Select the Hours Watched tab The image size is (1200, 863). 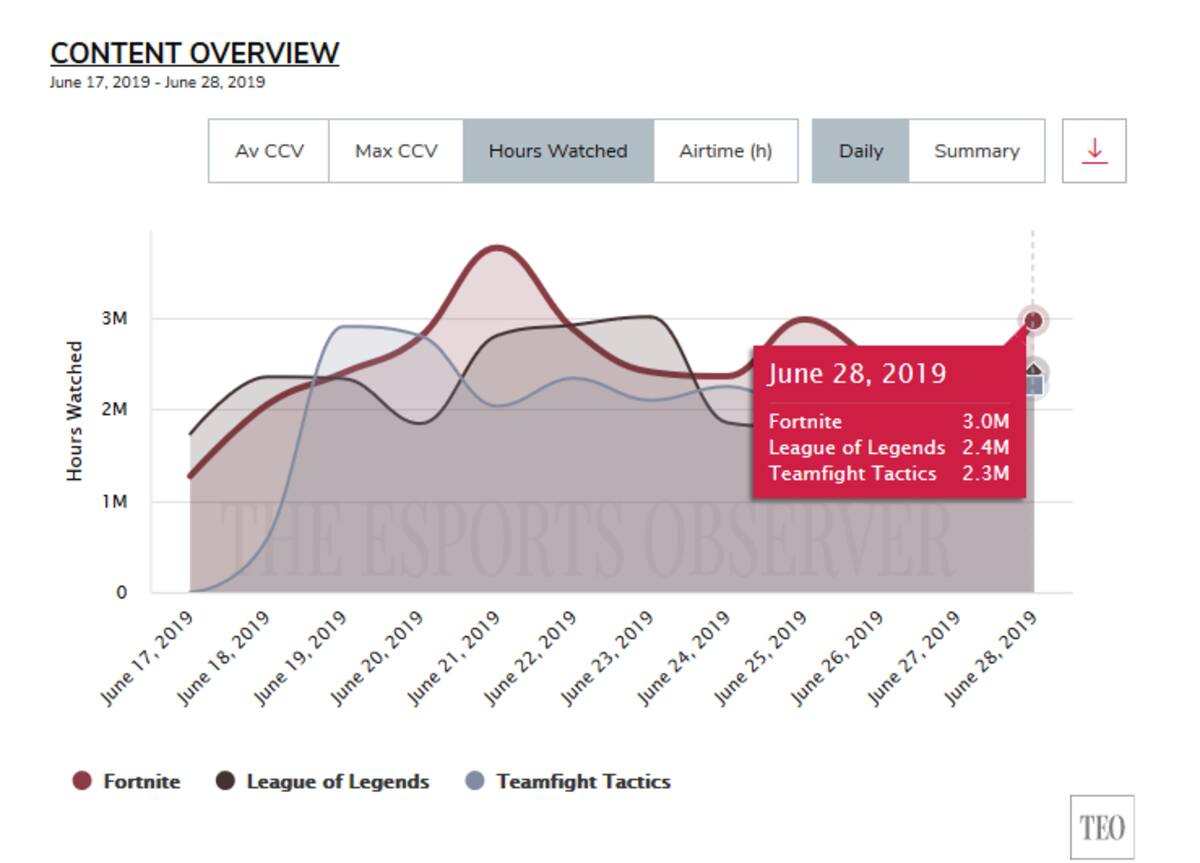pos(558,151)
